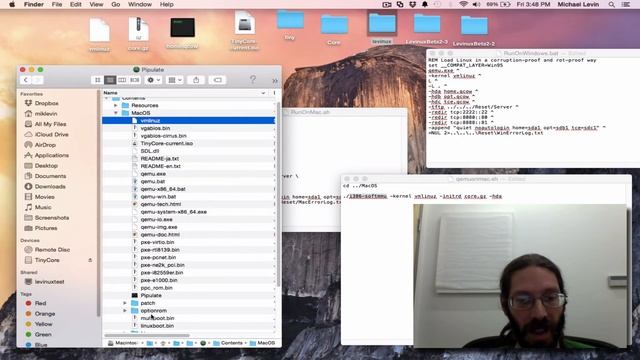Image resolution: width=640 pixels, height=360 pixels.
Task: Click the notifications bell icon in menu bar
Action: coord(425,4)
